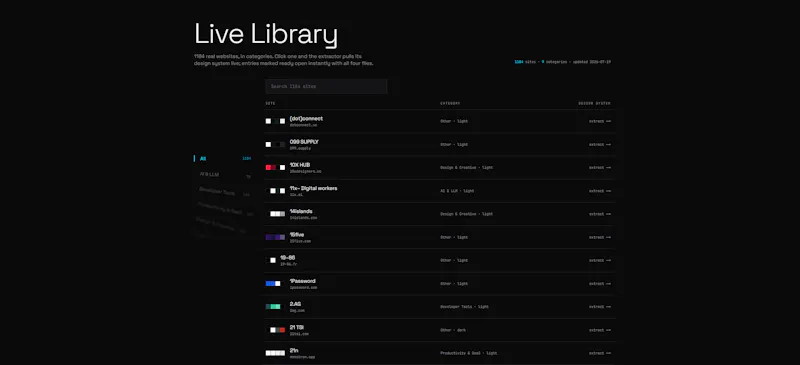Click extract for 14islands
The image size is (800, 365).
point(600,214)
